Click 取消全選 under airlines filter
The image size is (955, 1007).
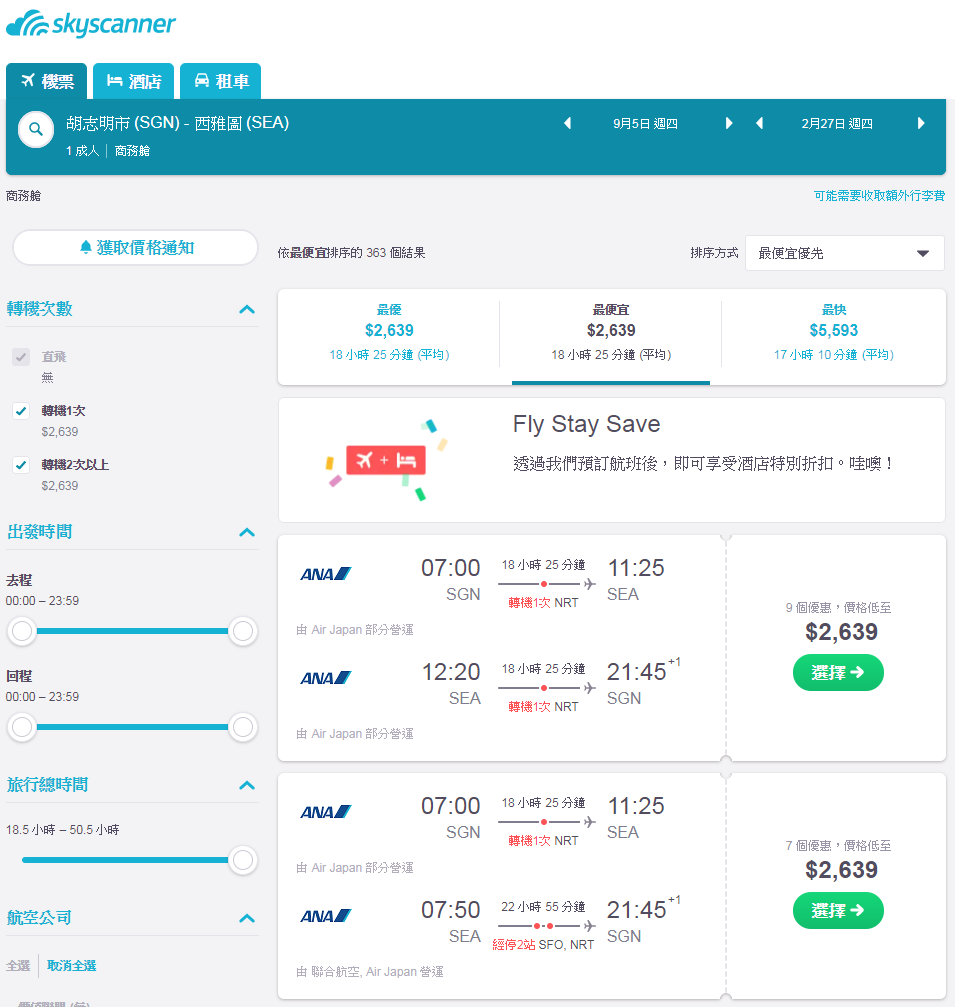tap(71, 965)
